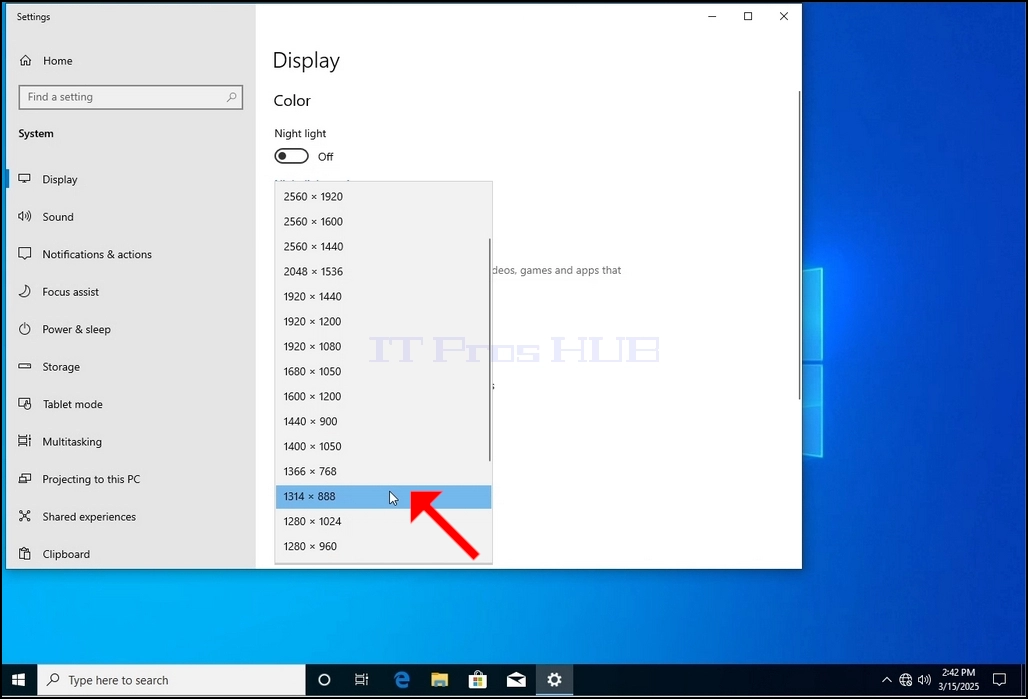Viewport: 1028px width, 699px height.
Task: Click the Tablet mode icon
Action: (x=25, y=404)
